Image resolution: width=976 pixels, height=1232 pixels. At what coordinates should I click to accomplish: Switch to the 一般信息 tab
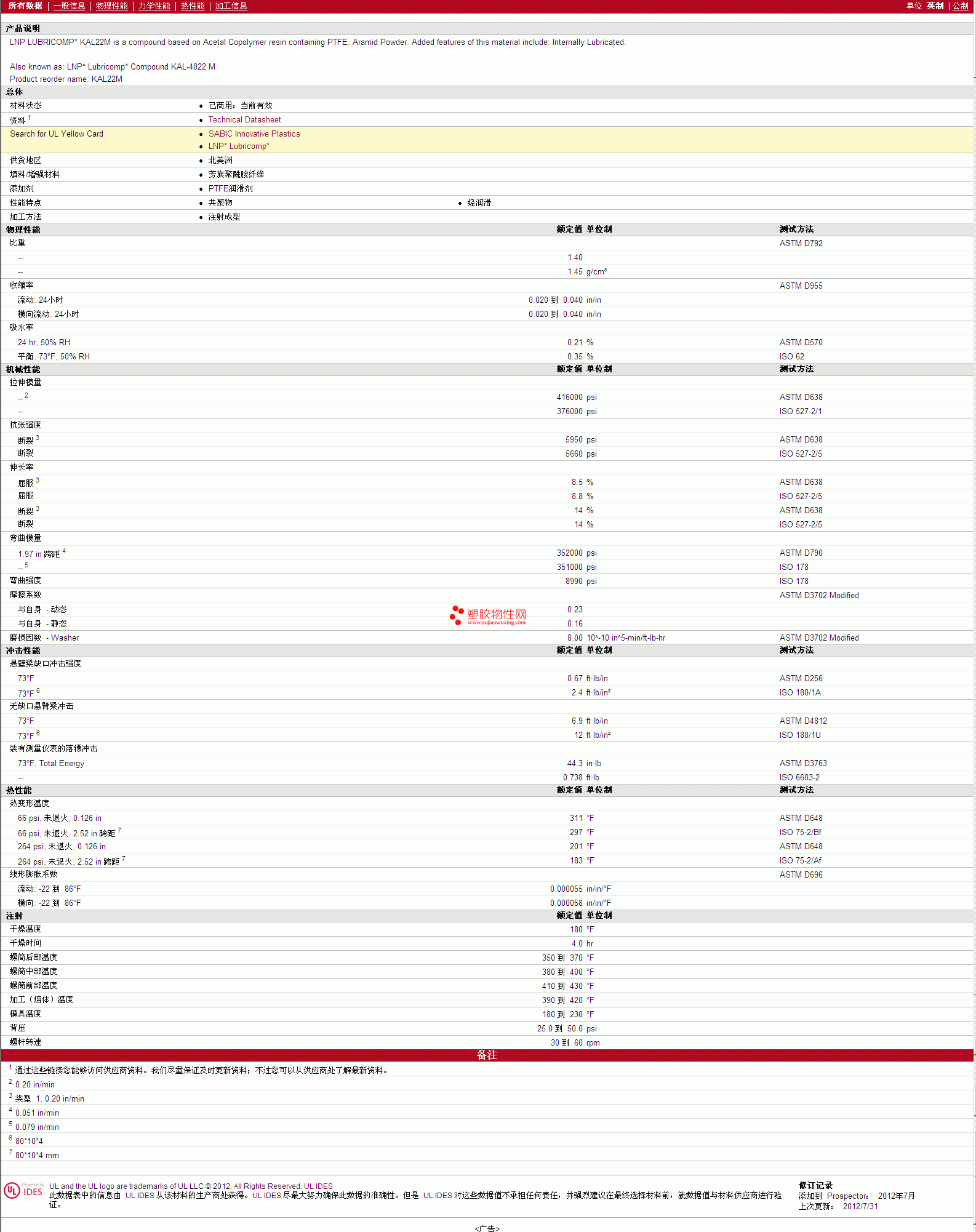pyautogui.click(x=69, y=6)
